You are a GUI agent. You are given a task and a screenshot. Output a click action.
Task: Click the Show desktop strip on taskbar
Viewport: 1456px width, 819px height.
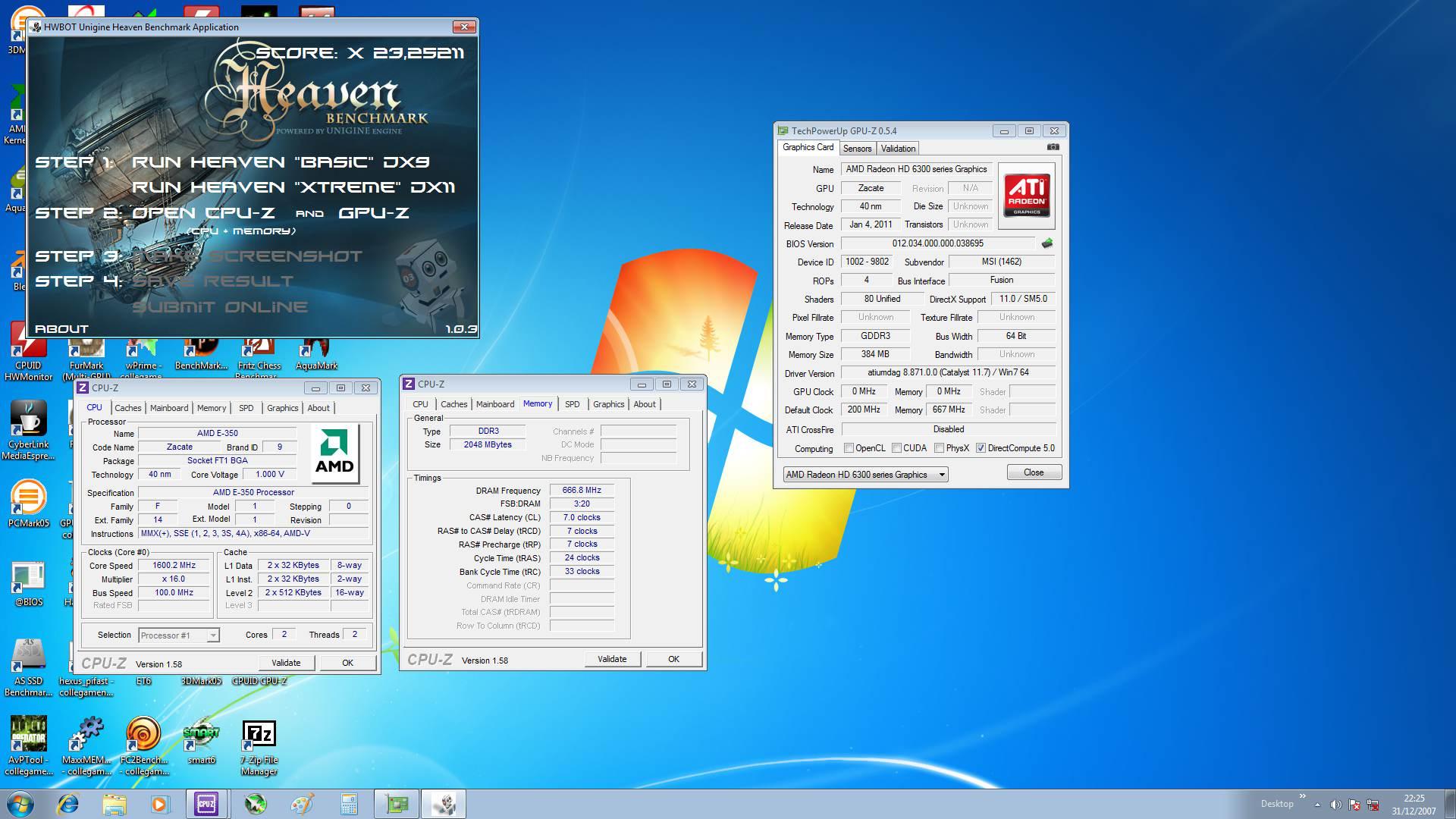click(x=1450, y=804)
